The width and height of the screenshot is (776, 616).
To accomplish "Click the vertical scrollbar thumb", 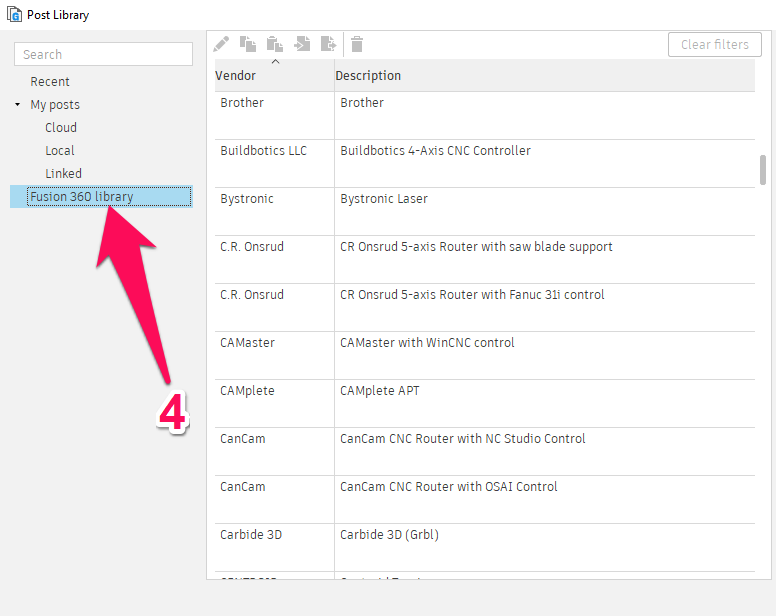I will coord(763,170).
